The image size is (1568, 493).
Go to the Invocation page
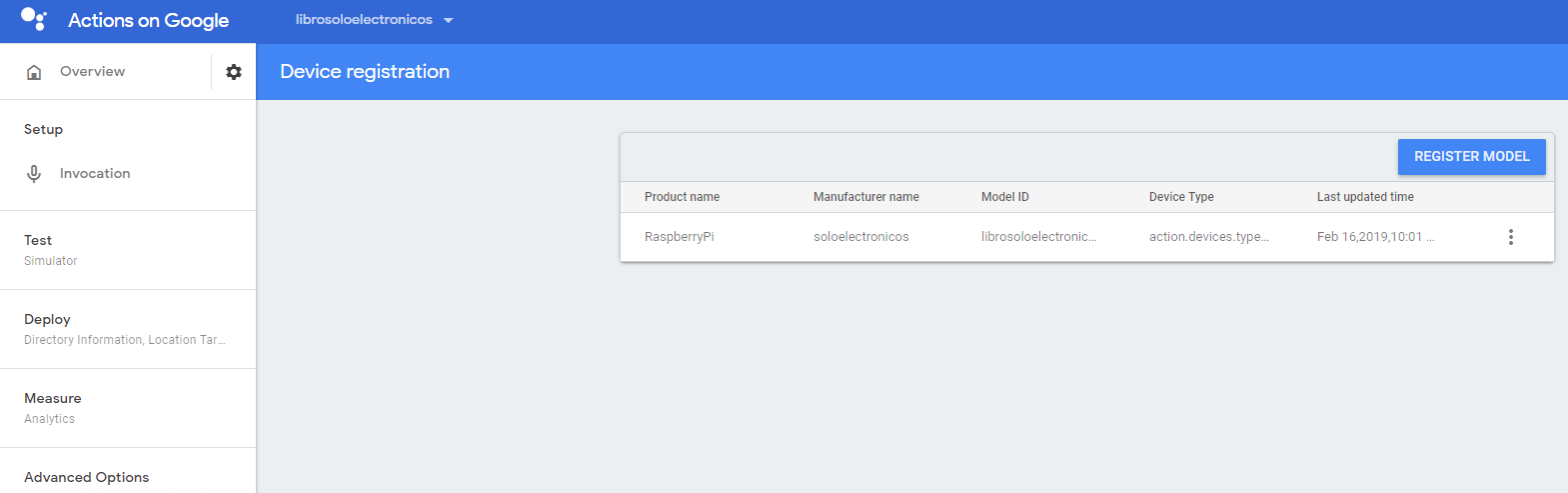95,174
